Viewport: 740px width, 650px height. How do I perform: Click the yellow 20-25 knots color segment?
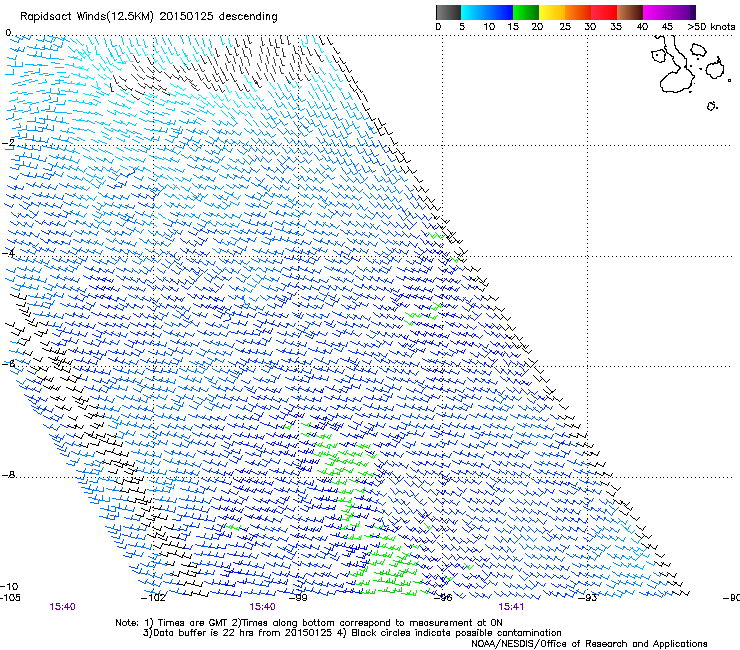pyautogui.click(x=552, y=12)
